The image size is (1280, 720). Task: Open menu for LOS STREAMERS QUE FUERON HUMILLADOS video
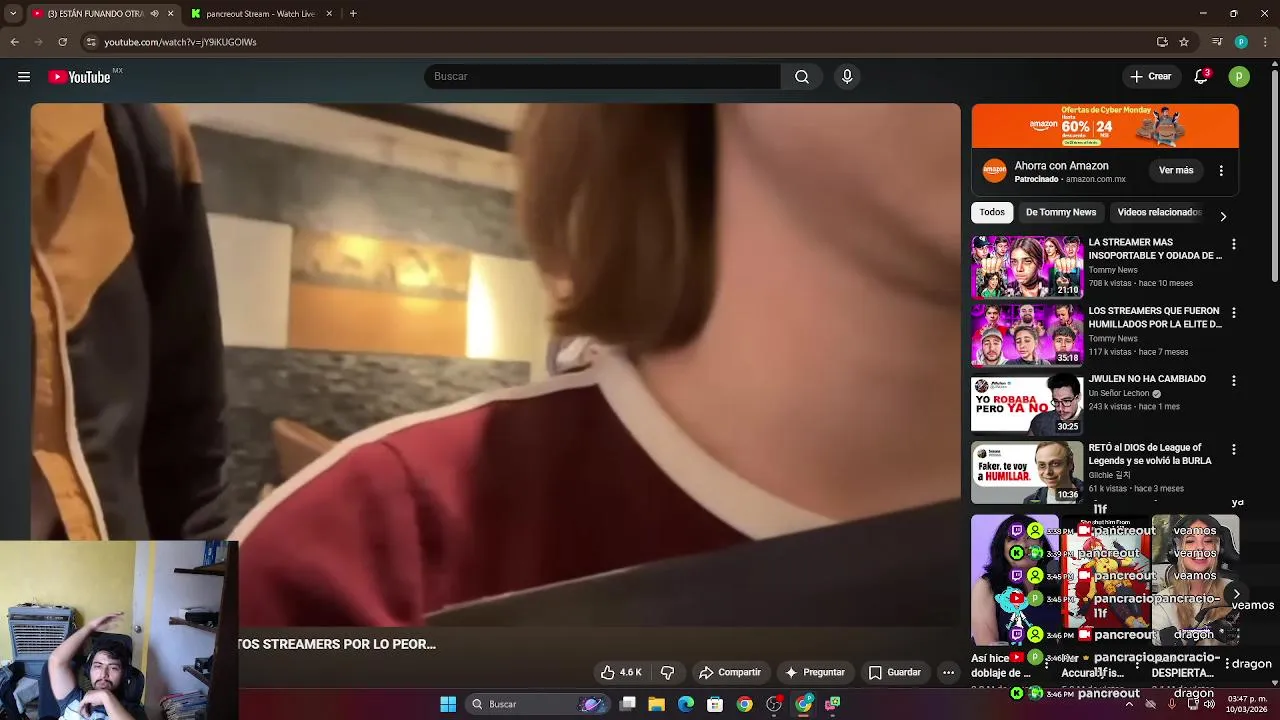pos(1233,313)
